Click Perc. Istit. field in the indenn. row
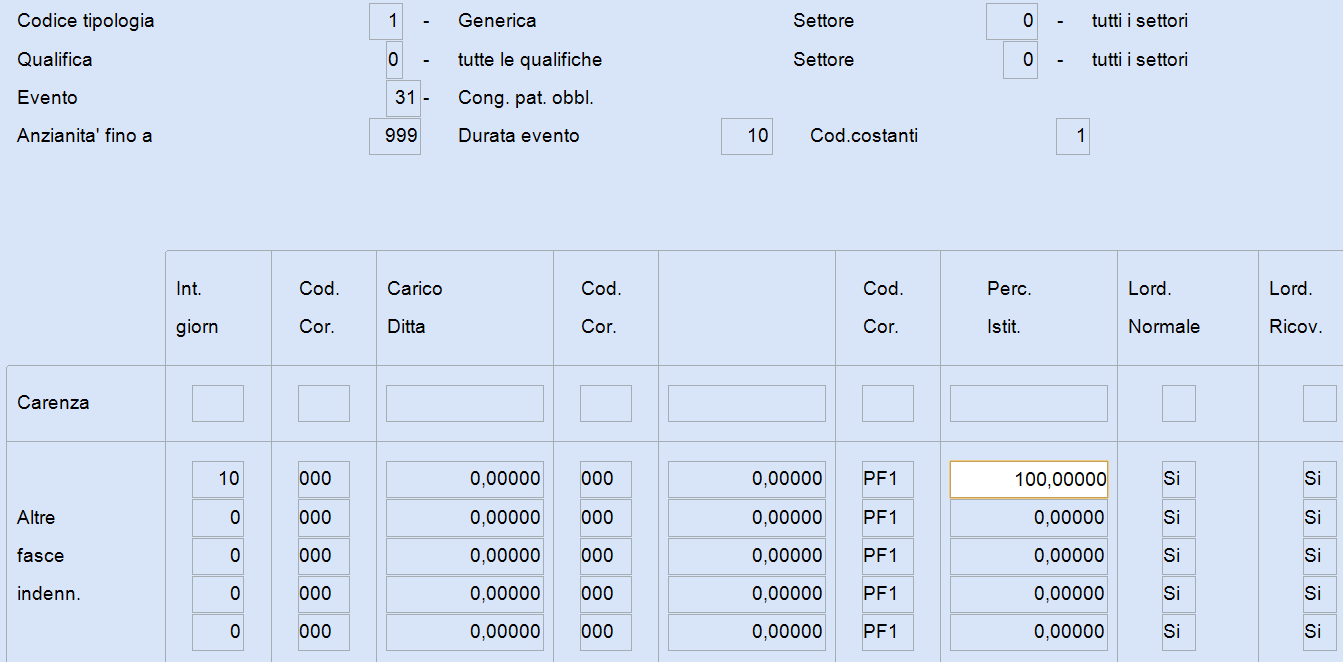Image resolution: width=1343 pixels, height=662 pixels. pos(1029,594)
